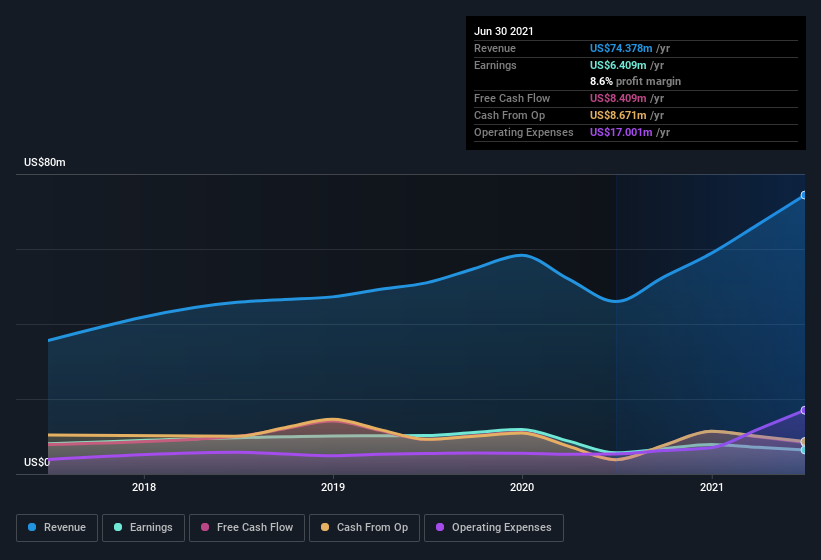The height and width of the screenshot is (560, 821).
Task: Click the Revenue label in tooltip
Action: [495, 48]
